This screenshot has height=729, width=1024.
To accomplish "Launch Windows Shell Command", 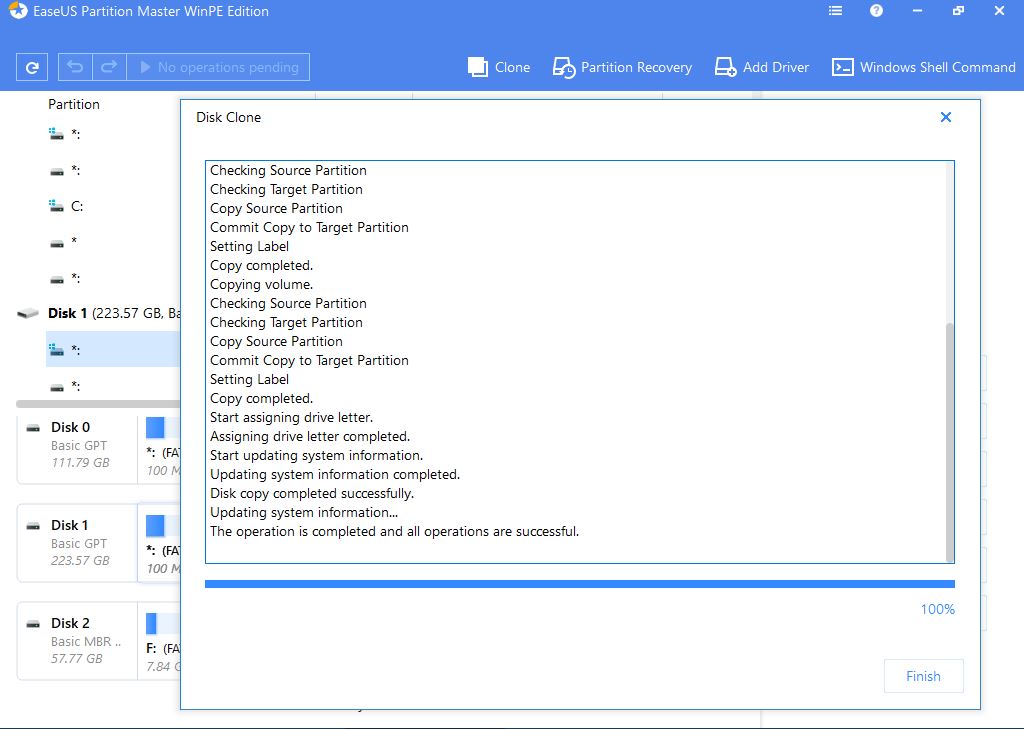I will (x=924, y=67).
